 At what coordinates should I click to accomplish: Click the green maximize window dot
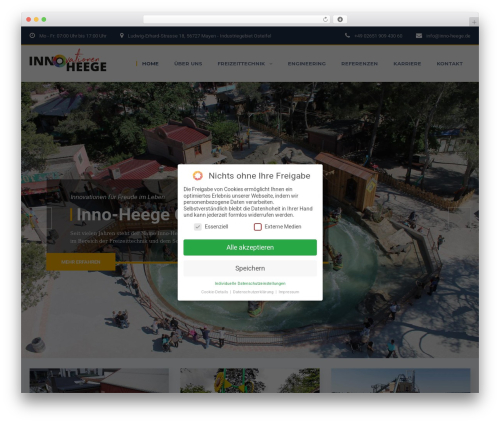tap(44, 20)
